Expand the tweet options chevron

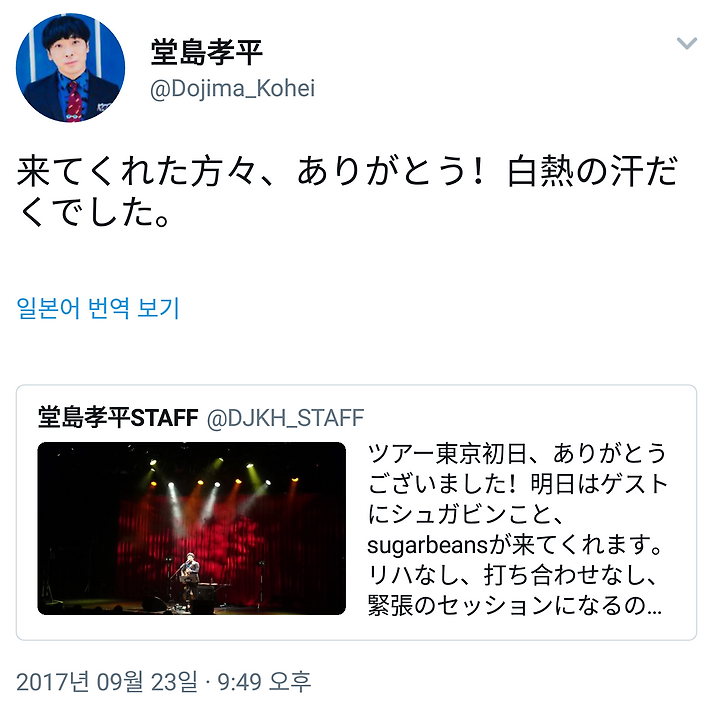(x=686, y=43)
